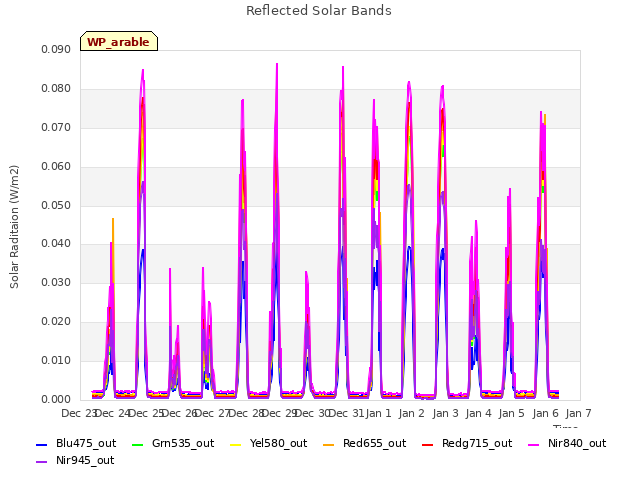The width and height of the screenshot is (640, 480).
Task: Click the green Grn535_out legend swatch
Action: tap(138, 444)
